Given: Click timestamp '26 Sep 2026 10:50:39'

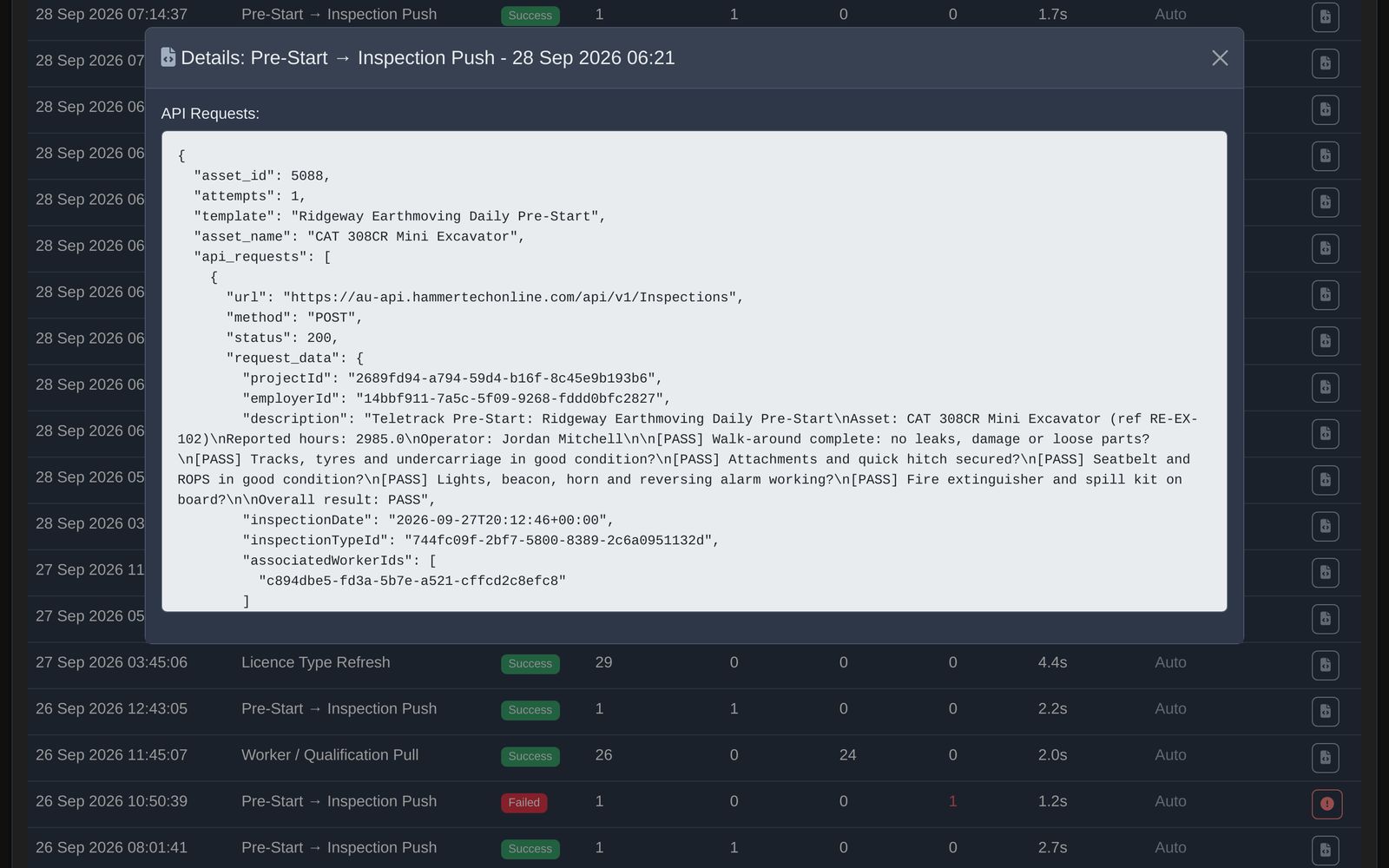Looking at the screenshot, I should coord(111,801).
